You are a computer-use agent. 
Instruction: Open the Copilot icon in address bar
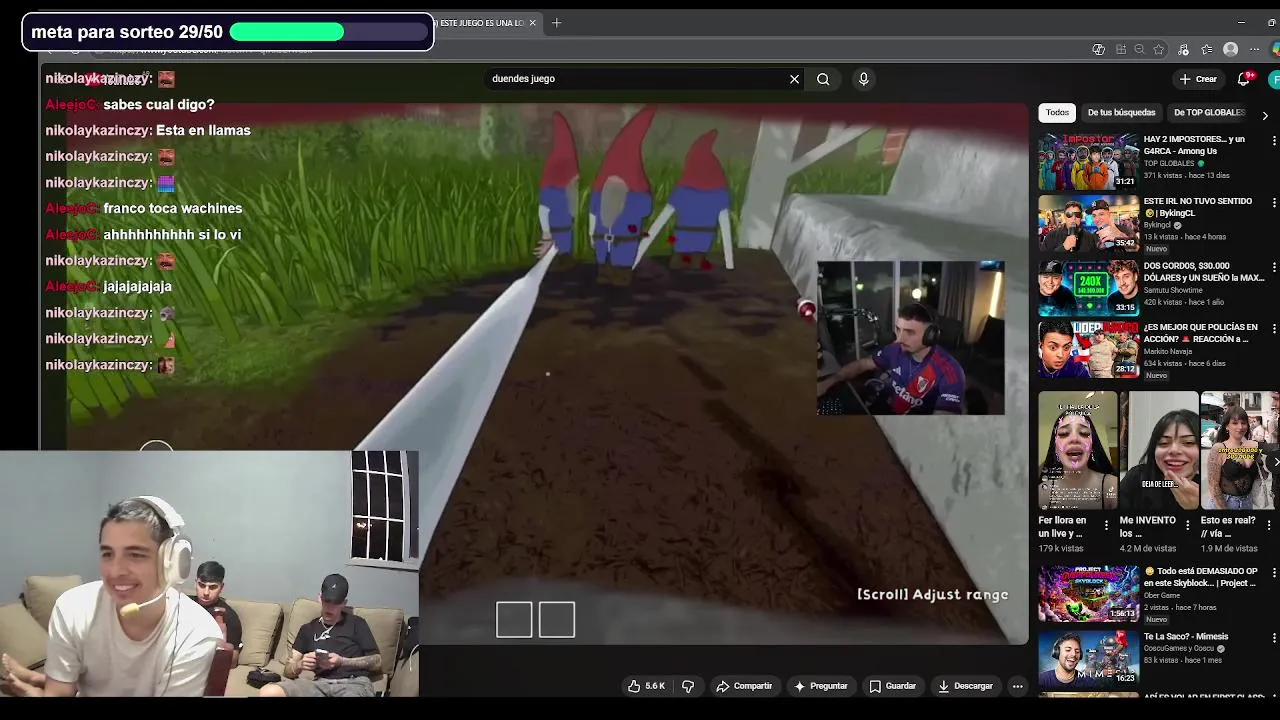click(x=1099, y=50)
